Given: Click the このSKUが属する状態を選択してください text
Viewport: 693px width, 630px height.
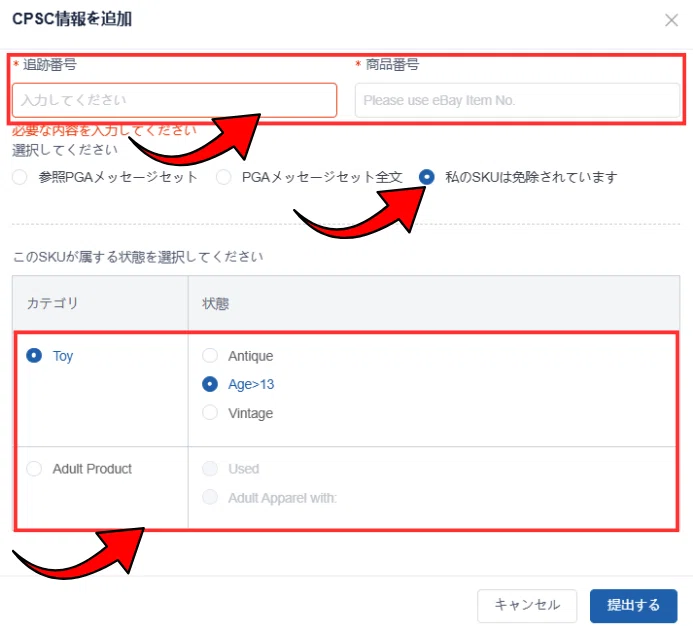Looking at the screenshot, I should (x=138, y=257).
